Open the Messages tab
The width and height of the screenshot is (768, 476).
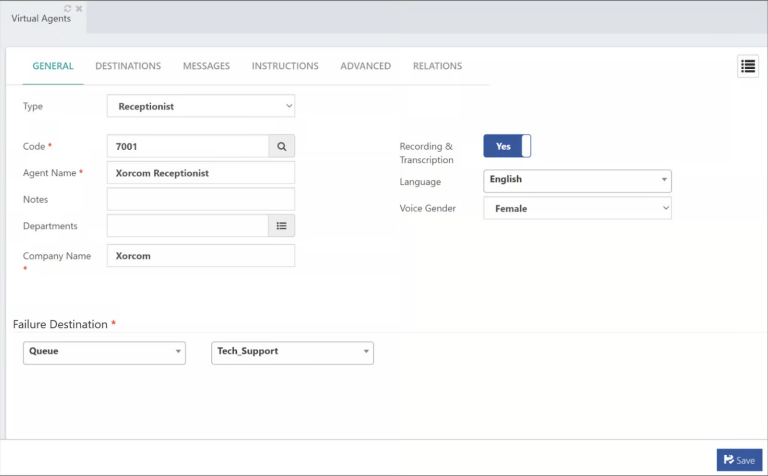tap(206, 66)
